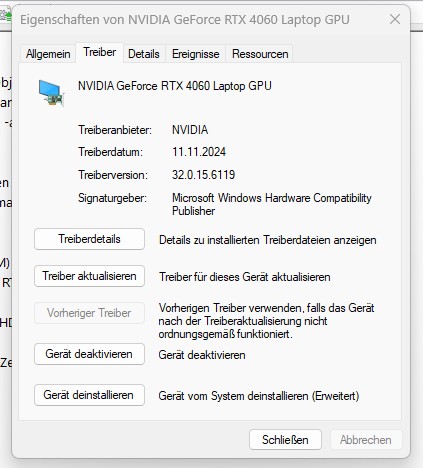Click the graphics card device icon
423x468 pixels.
pos(51,93)
